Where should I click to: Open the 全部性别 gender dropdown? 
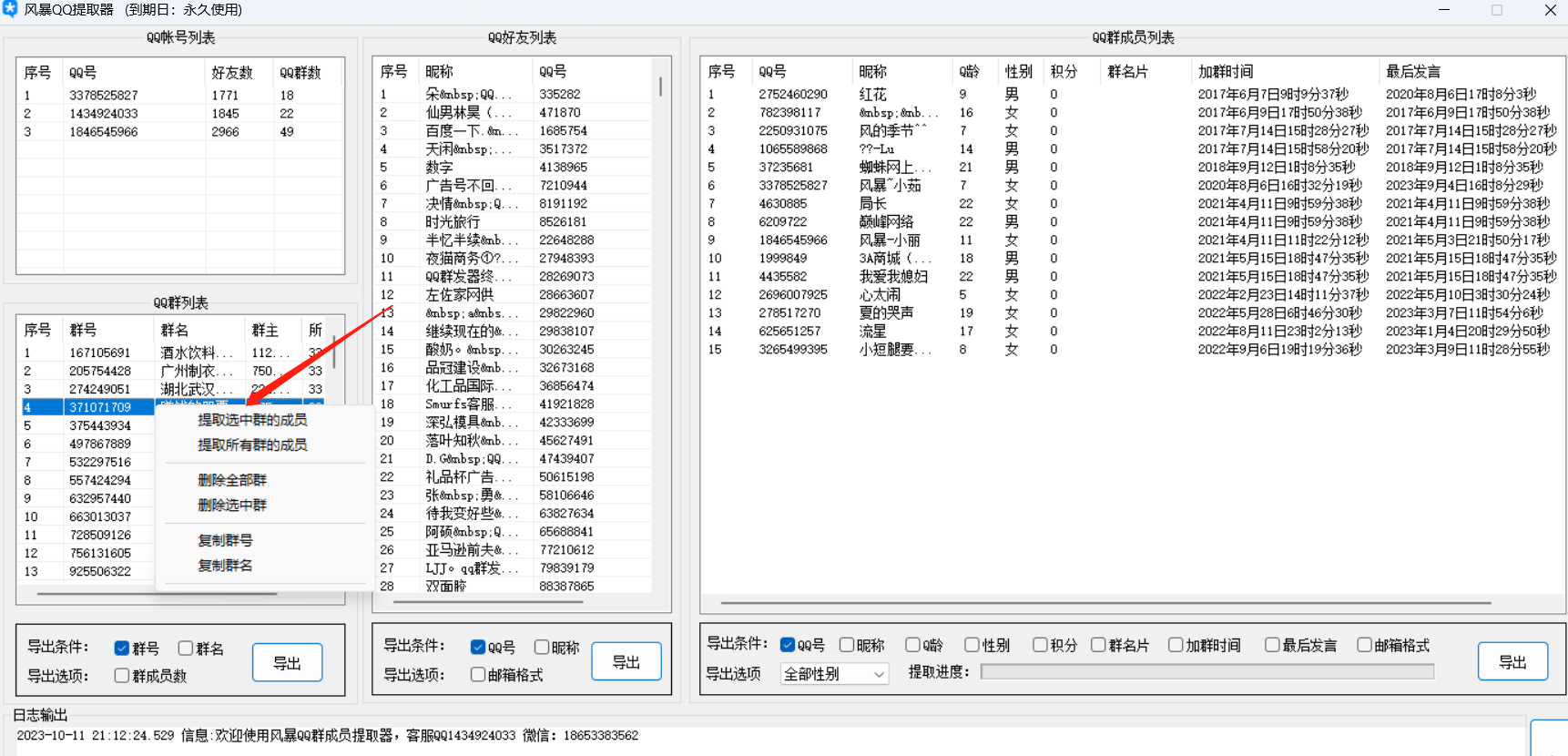click(x=834, y=674)
